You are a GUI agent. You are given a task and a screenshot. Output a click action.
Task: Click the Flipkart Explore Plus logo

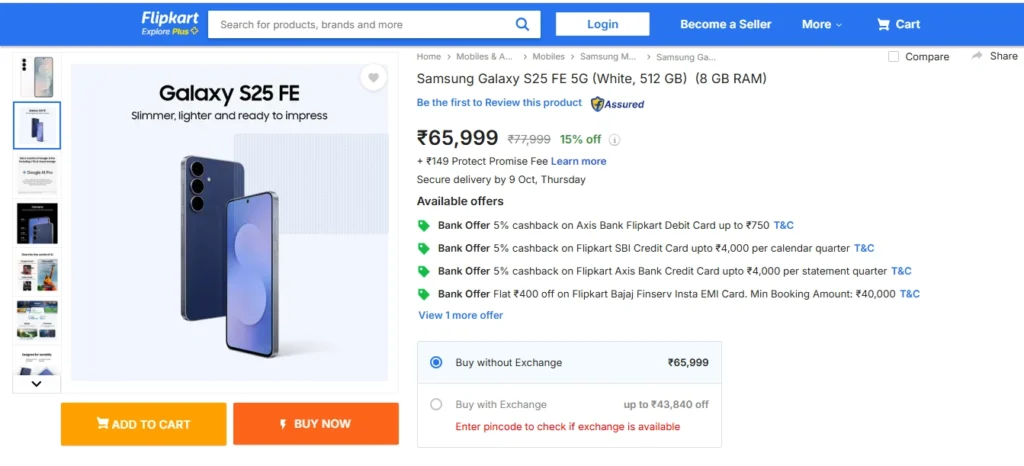(169, 24)
